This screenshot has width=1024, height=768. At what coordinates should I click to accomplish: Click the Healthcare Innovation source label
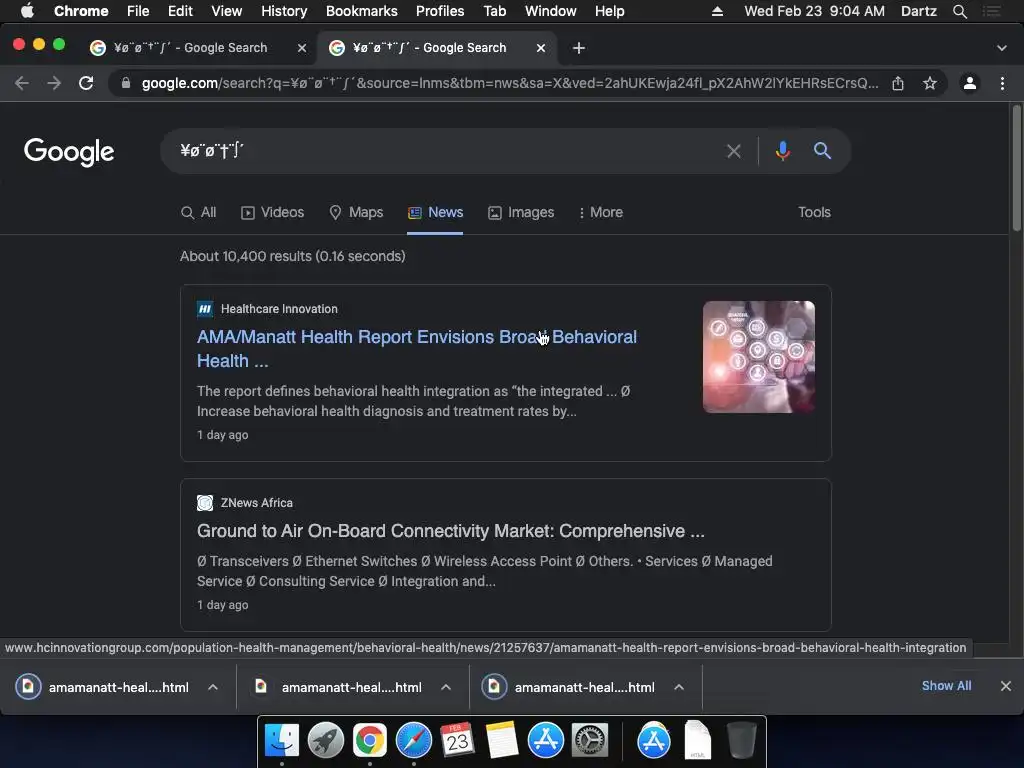(279, 309)
